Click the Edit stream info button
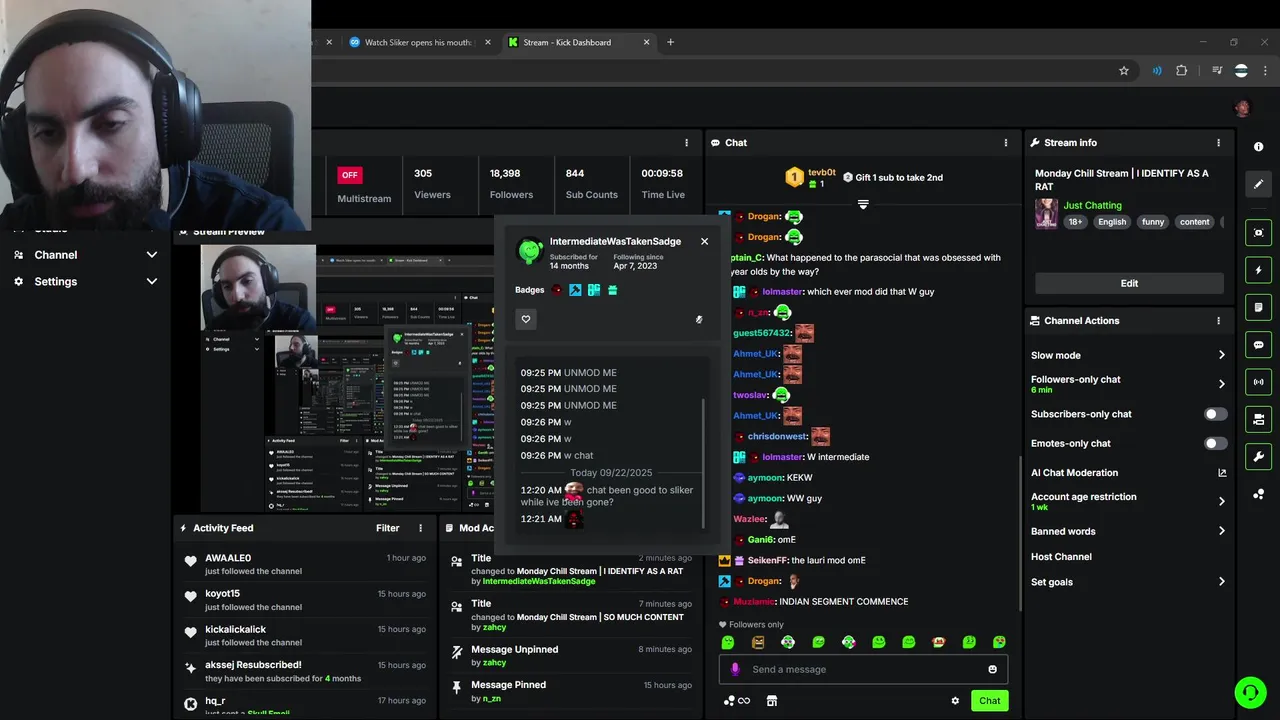This screenshot has width=1280, height=720. [x=1129, y=283]
